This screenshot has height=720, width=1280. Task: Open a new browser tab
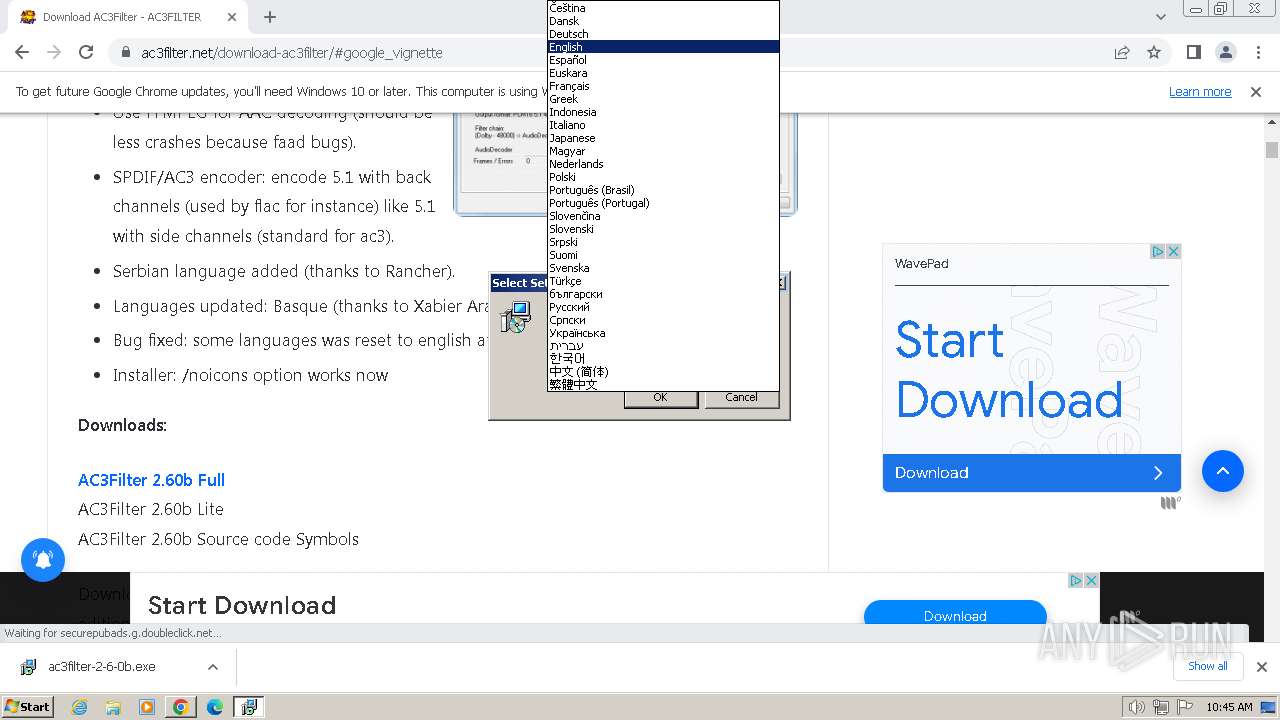(x=270, y=17)
